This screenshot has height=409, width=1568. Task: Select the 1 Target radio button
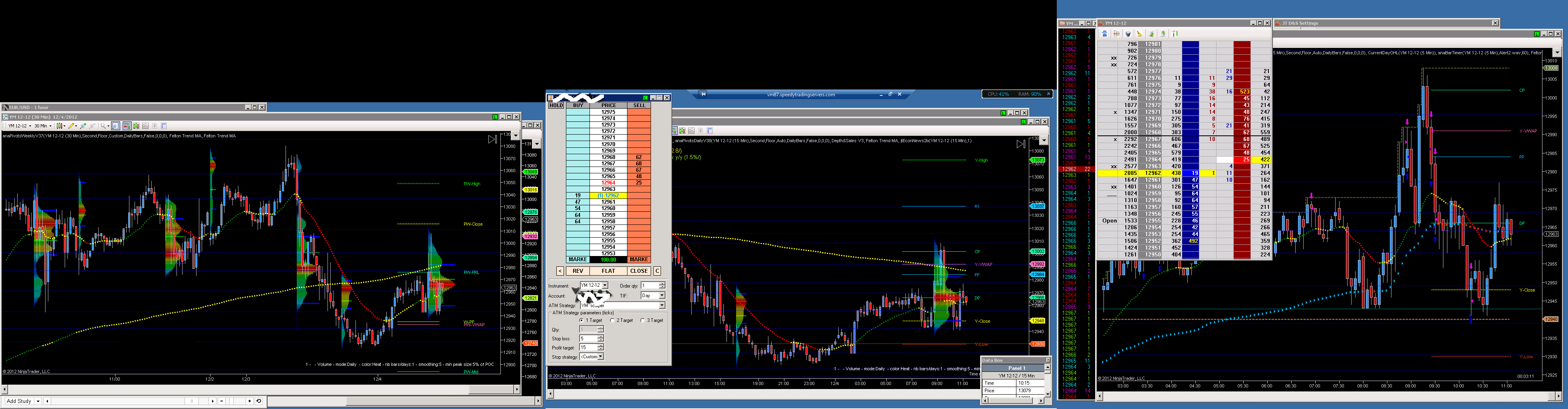[x=582, y=320]
